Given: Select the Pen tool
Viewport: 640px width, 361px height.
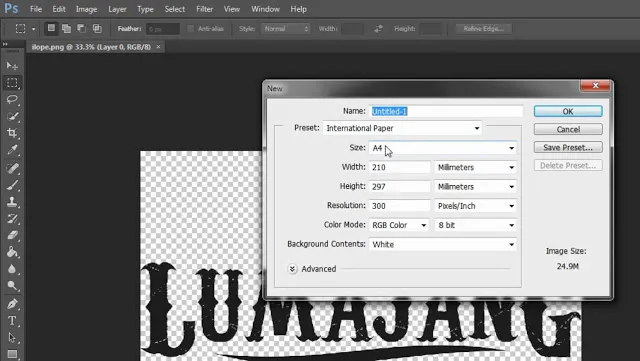Looking at the screenshot, I should click(x=12, y=304).
